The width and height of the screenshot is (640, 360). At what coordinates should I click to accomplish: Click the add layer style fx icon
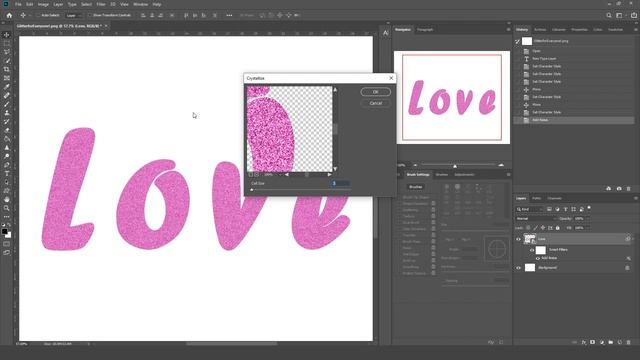click(x=584, y=342)
